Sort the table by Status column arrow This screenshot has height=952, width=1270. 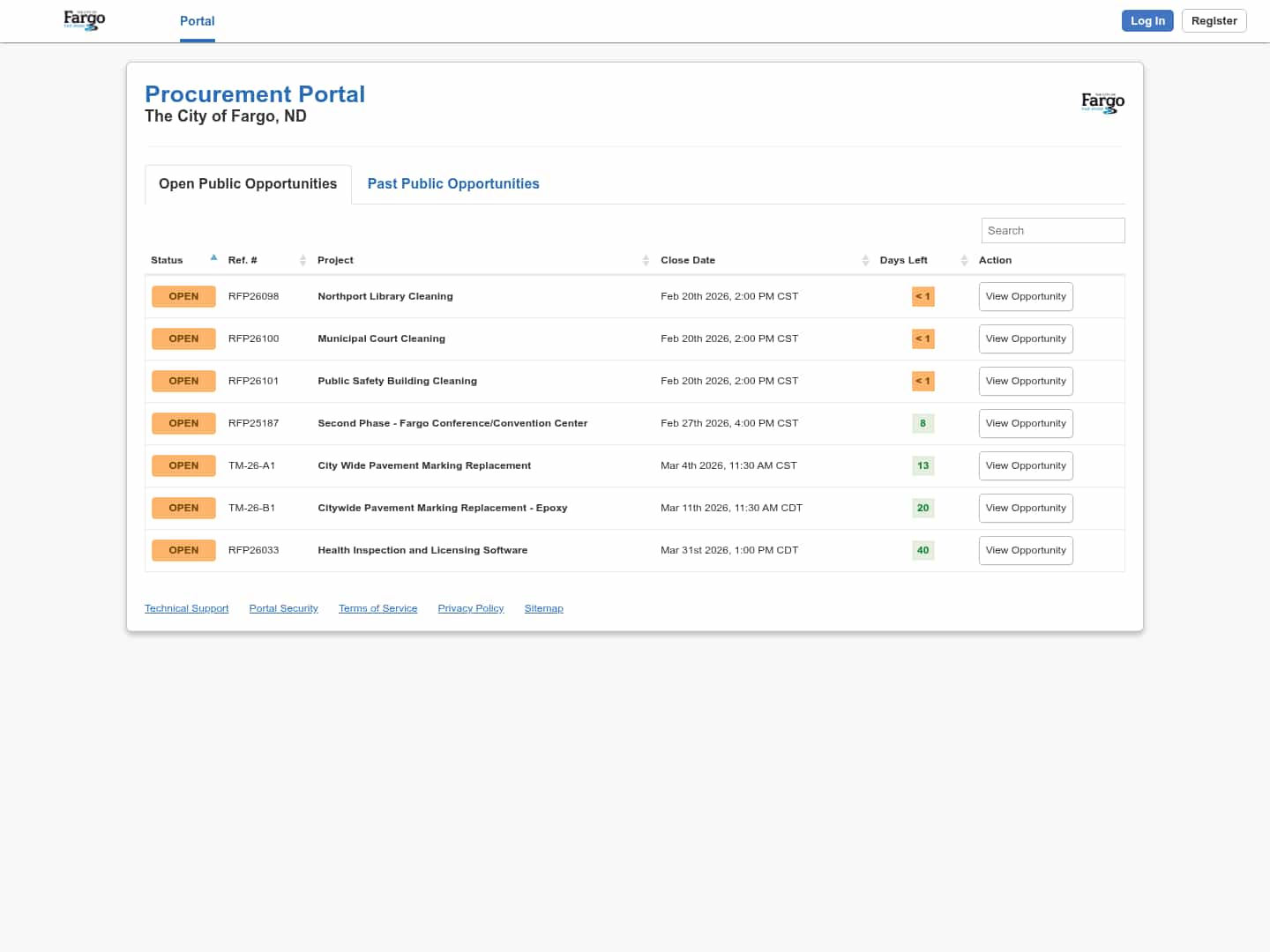[x=213, y=258]
